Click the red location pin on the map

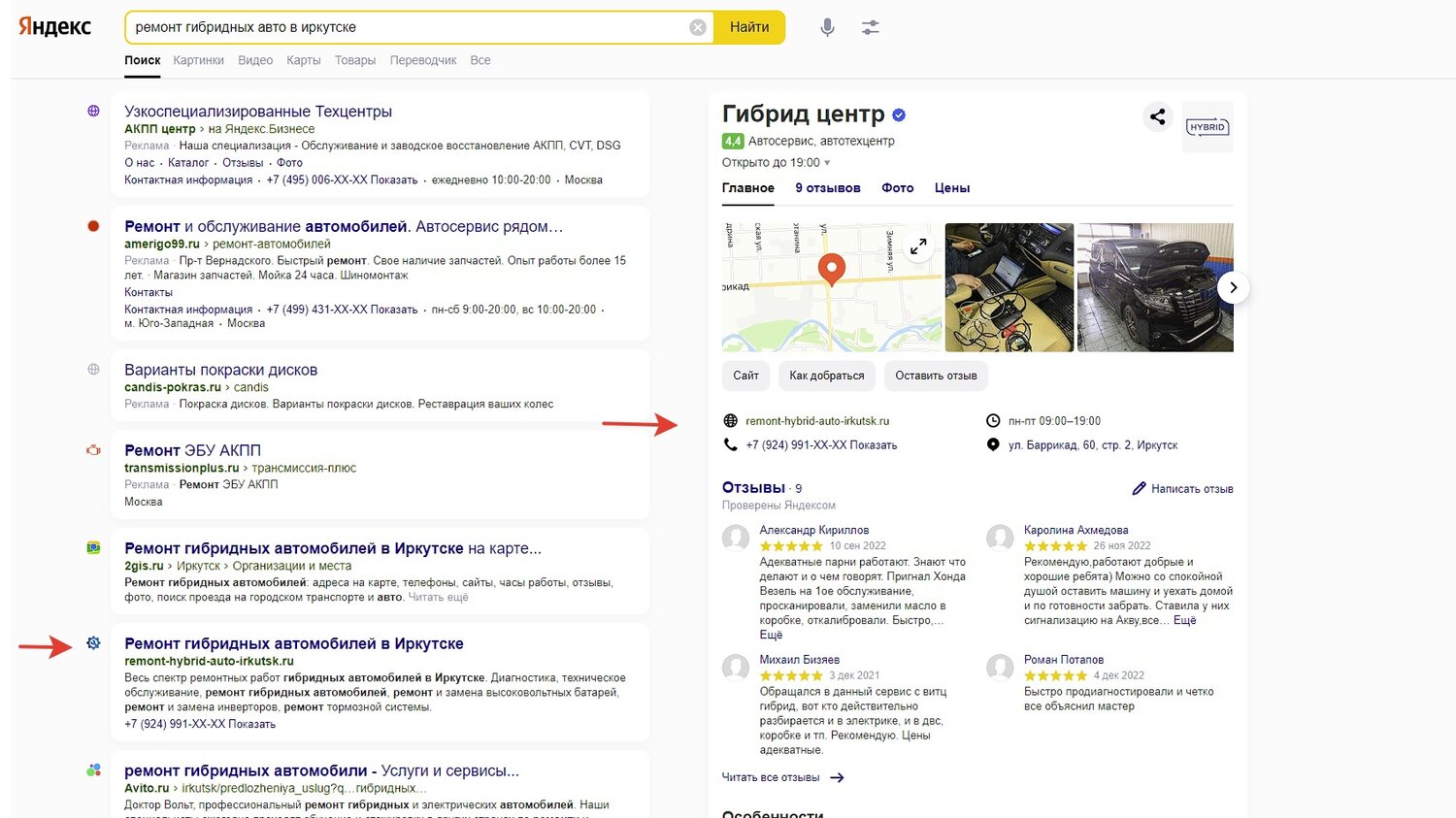(831, 269)
